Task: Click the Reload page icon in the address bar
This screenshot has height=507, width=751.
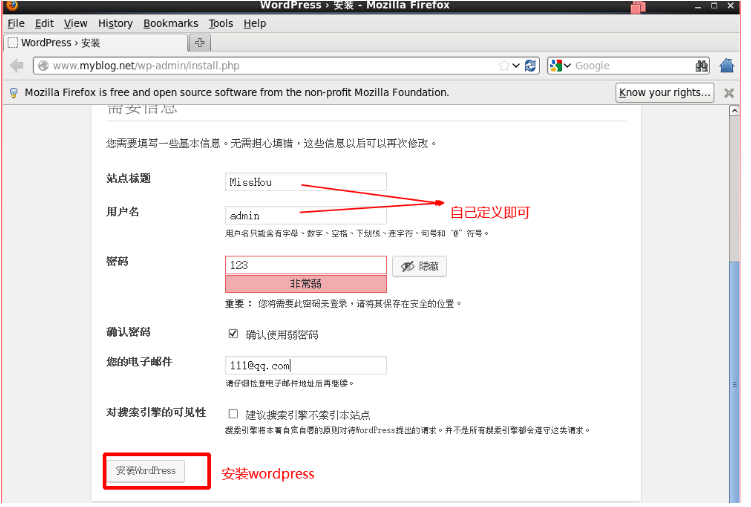Action: [530, 66]
